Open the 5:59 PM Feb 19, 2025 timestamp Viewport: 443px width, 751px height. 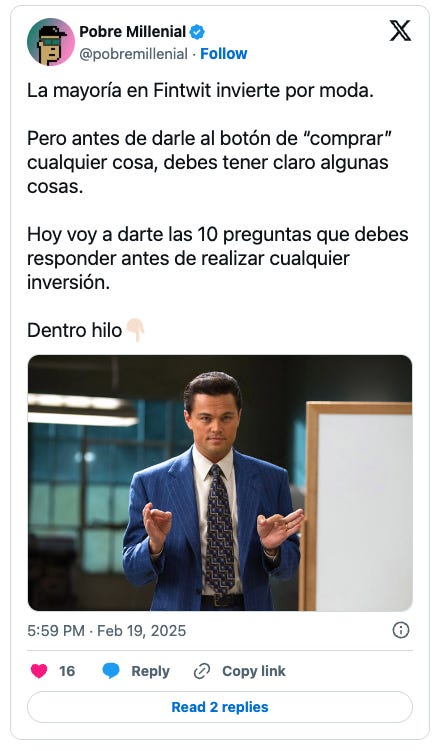tap(106, 630)
